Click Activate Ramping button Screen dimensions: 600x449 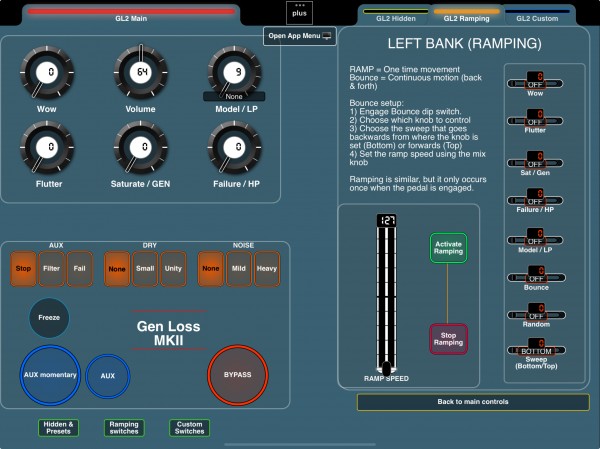(x=448, y=248)
